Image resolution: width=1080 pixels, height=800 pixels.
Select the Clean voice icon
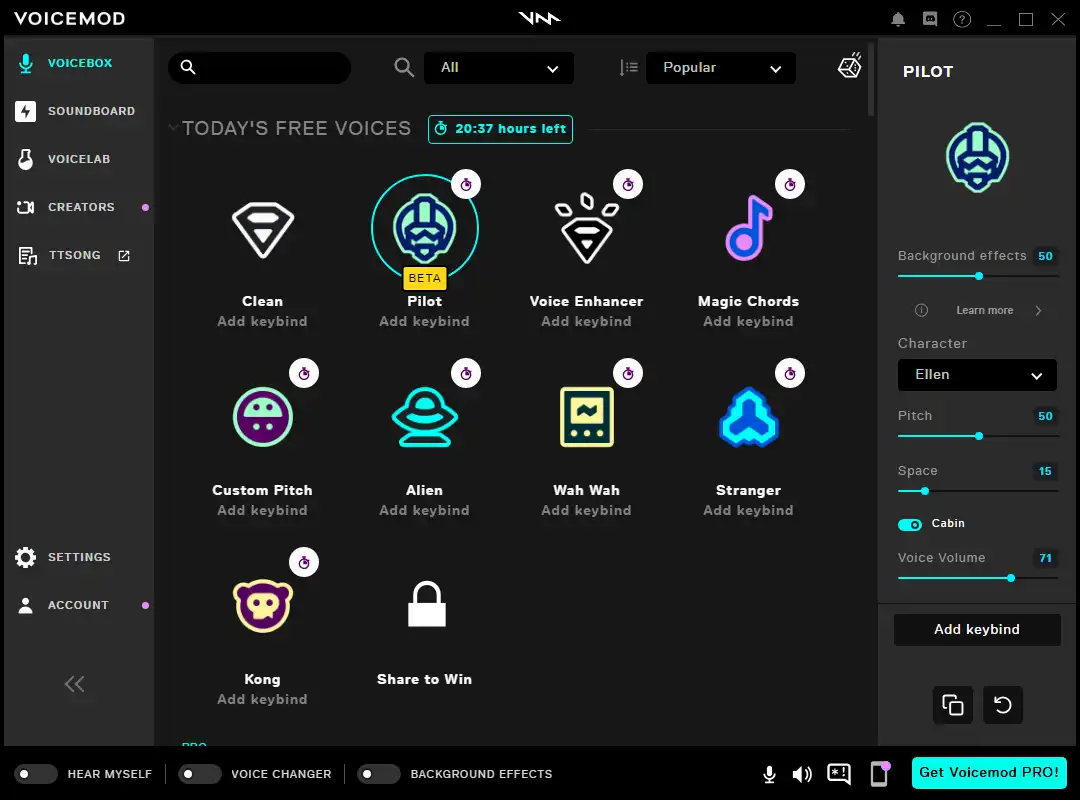coord(262,229)
